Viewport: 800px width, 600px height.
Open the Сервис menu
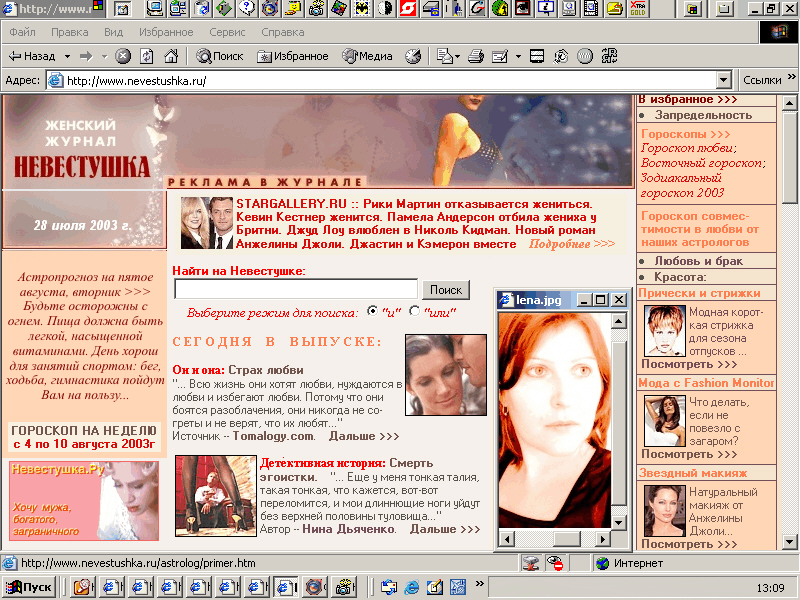(227, 32)
